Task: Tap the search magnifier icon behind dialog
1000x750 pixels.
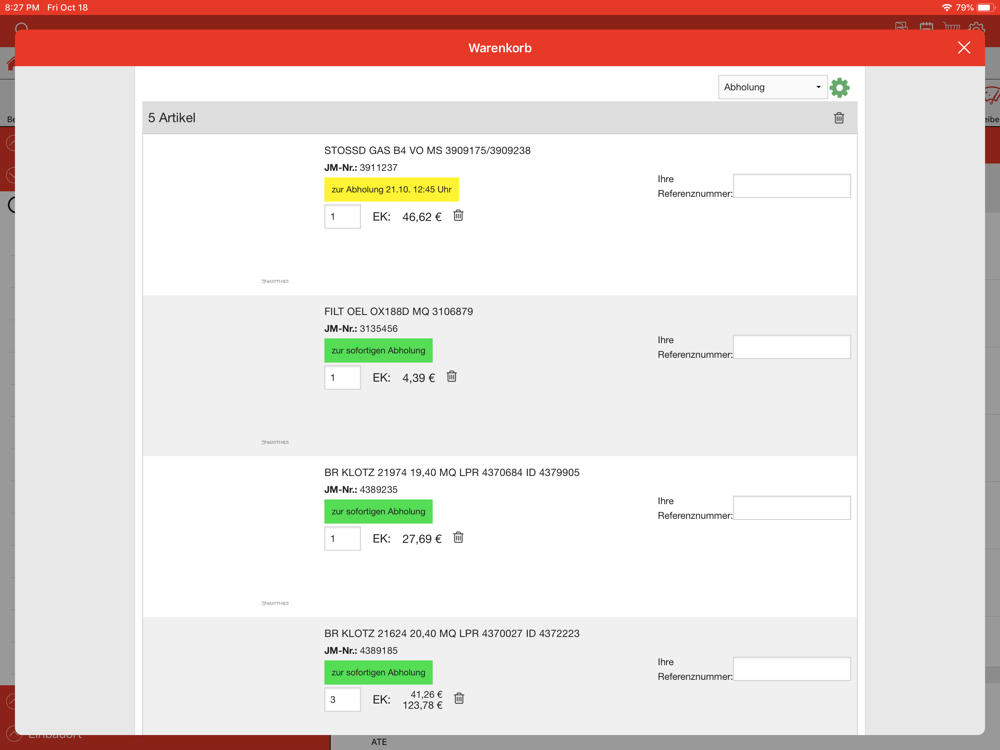Action: (x=22, y=27)
